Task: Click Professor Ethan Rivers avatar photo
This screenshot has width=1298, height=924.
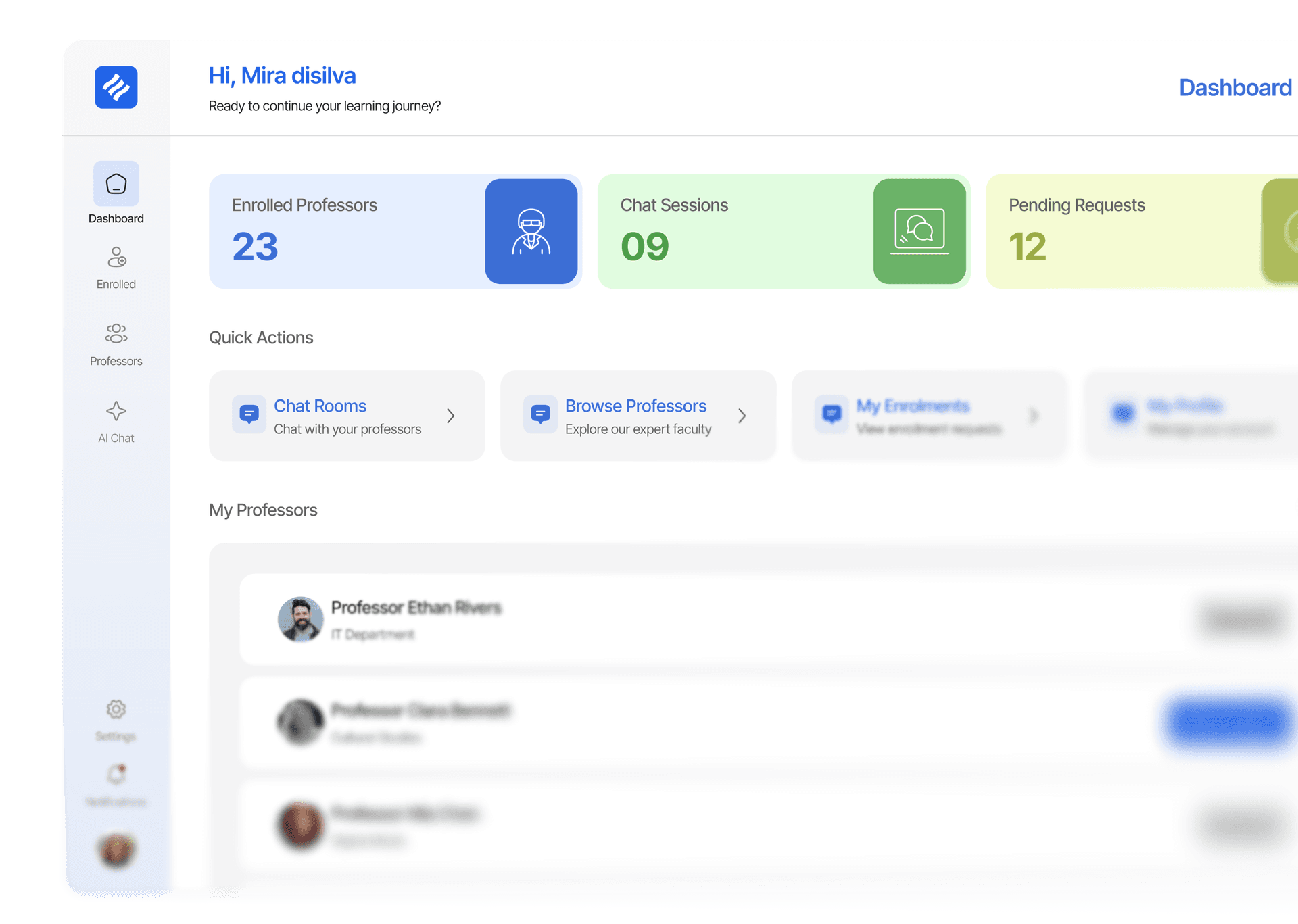Action: [301, 619]
